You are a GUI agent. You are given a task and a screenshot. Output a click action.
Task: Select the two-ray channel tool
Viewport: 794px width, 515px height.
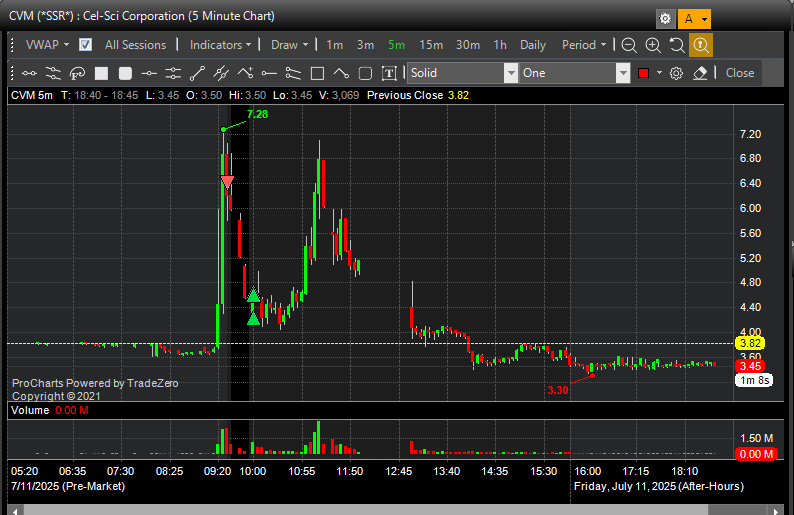coord(293,73)
